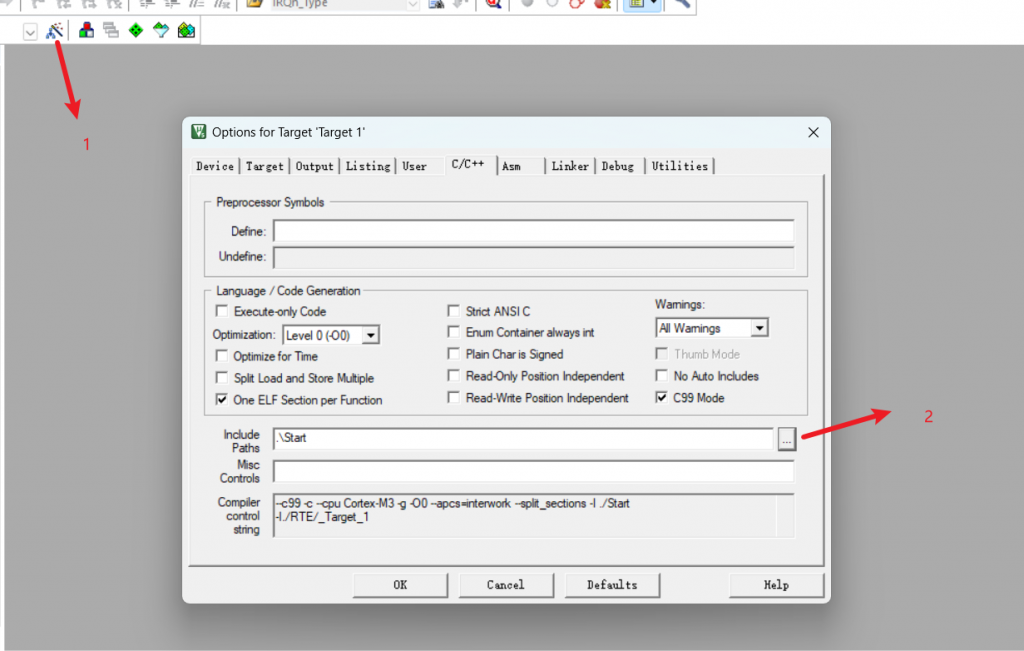Image resolution: width=1024 pixels, height=651 pixels.
Task: Enable the Execute-only Code checkbox
Action: pyautogui.click(x=222, y=312)
